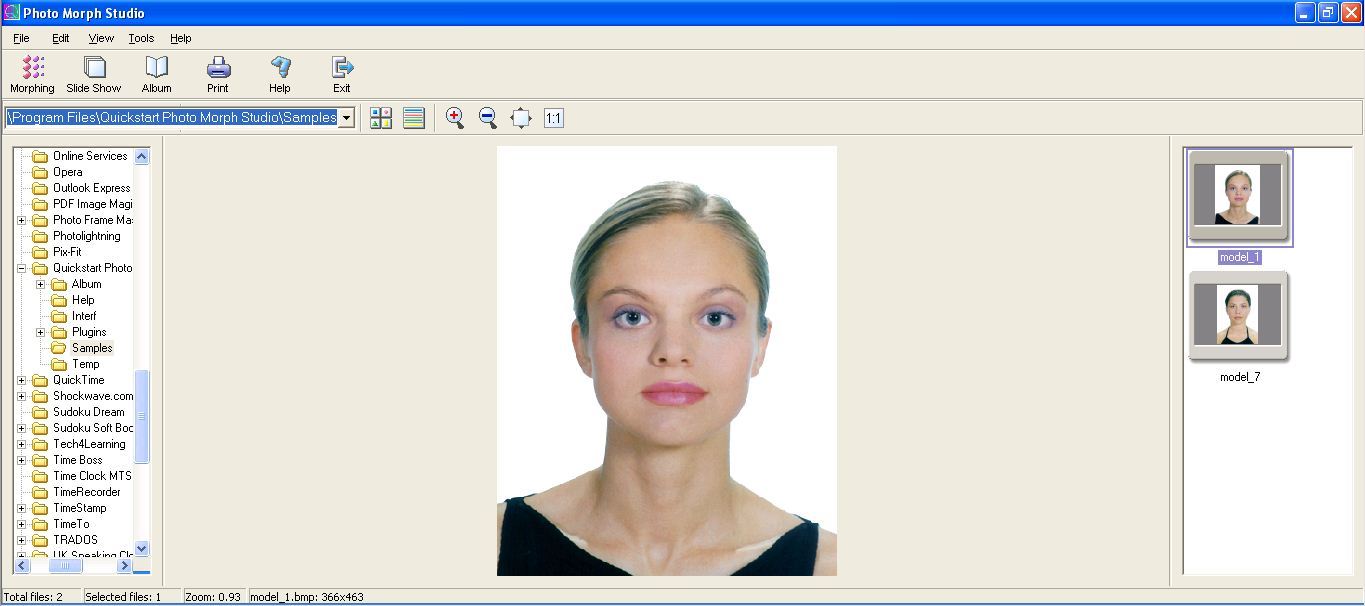Expand the Plugins folder node
The width and height of the screenshot is (1365, 606).
point(41,332)
